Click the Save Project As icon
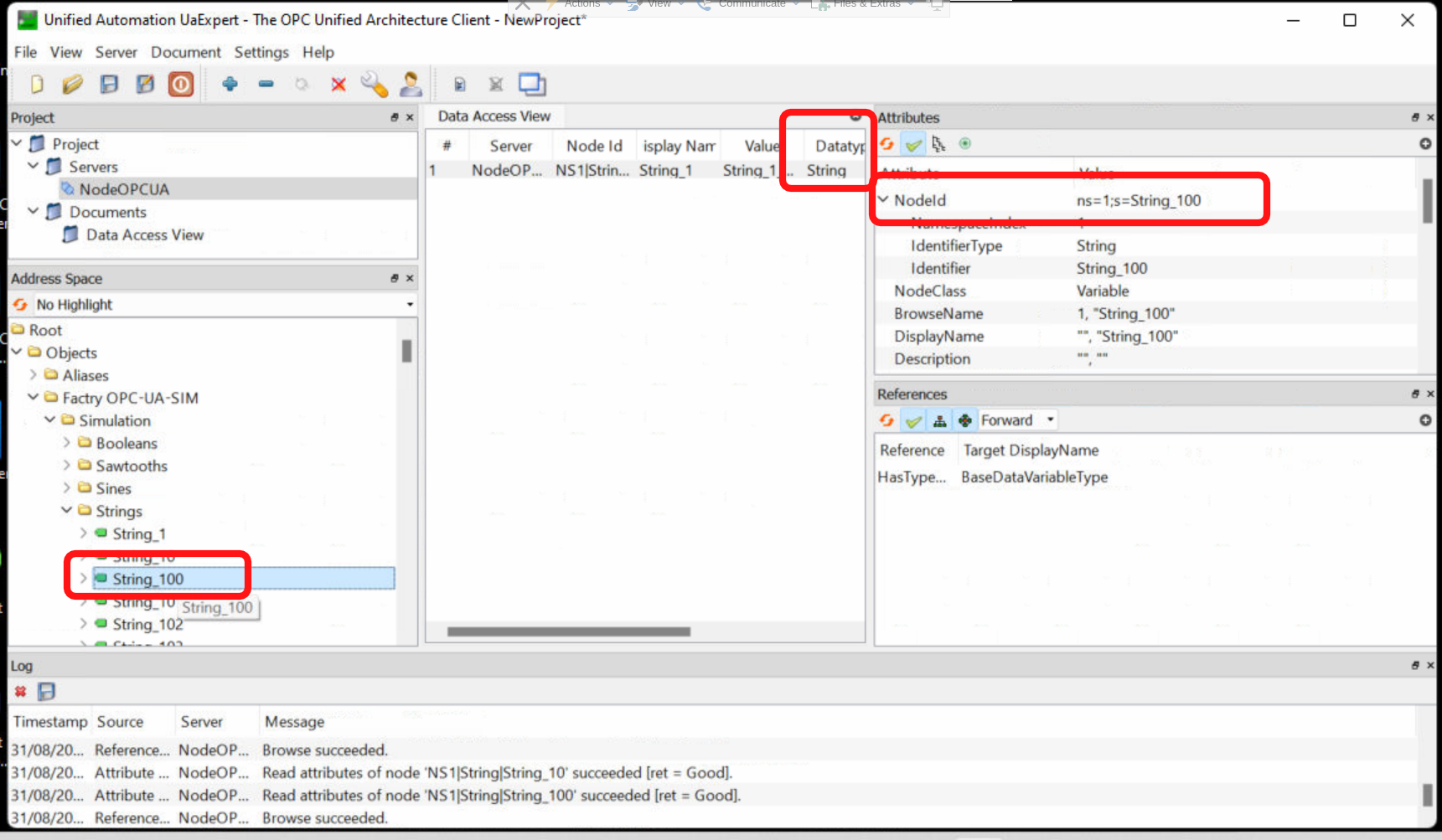 [x=145, y=84]
